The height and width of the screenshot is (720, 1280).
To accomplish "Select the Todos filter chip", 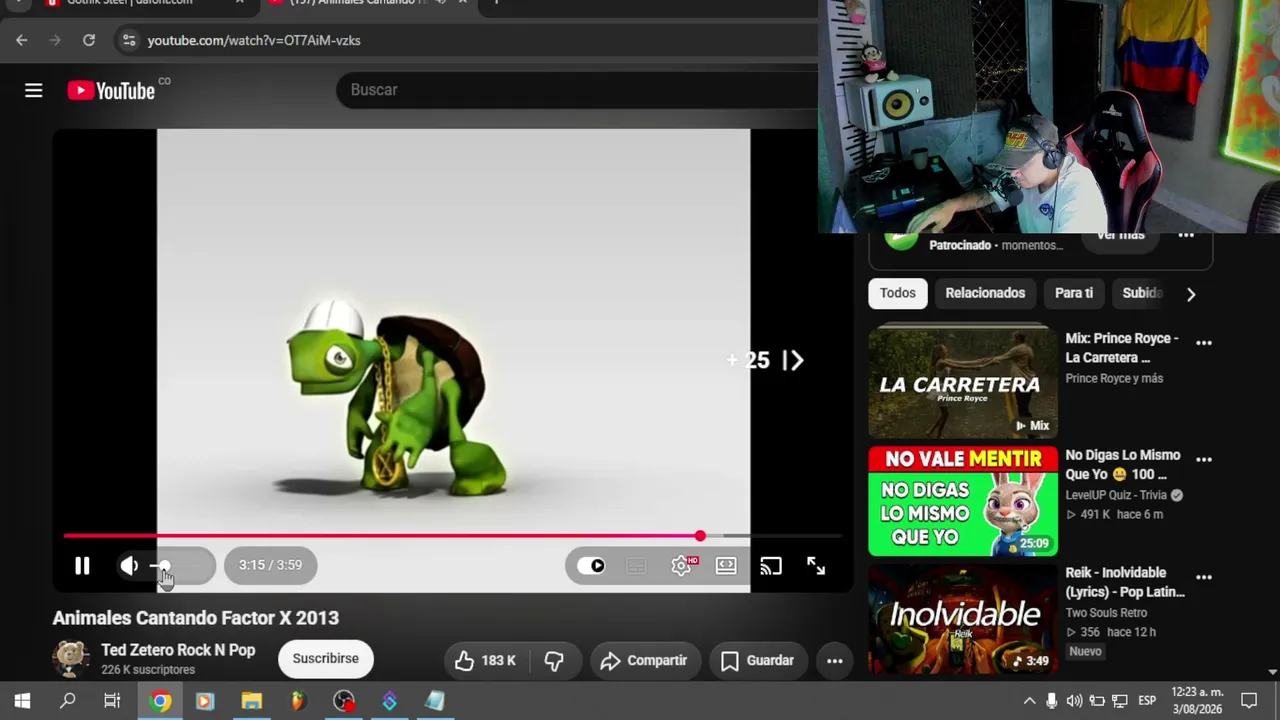I will pos(898,293).
